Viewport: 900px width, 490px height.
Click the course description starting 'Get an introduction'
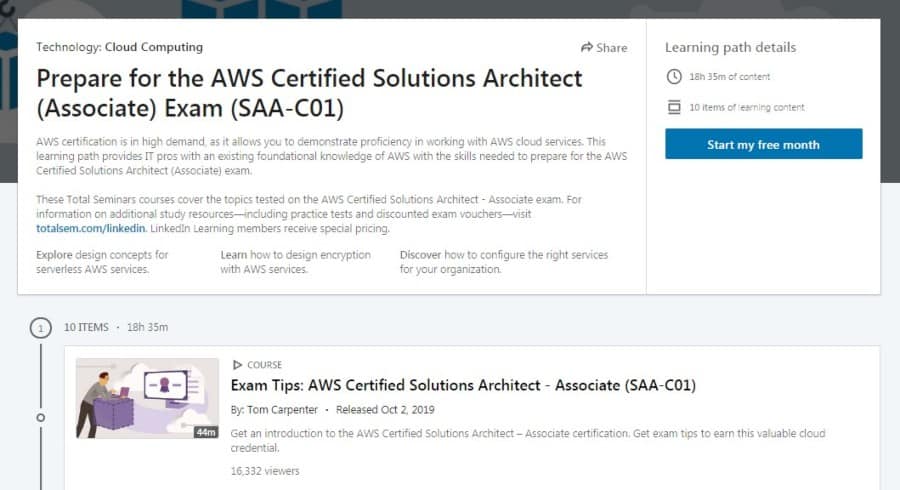pos(528,440)
